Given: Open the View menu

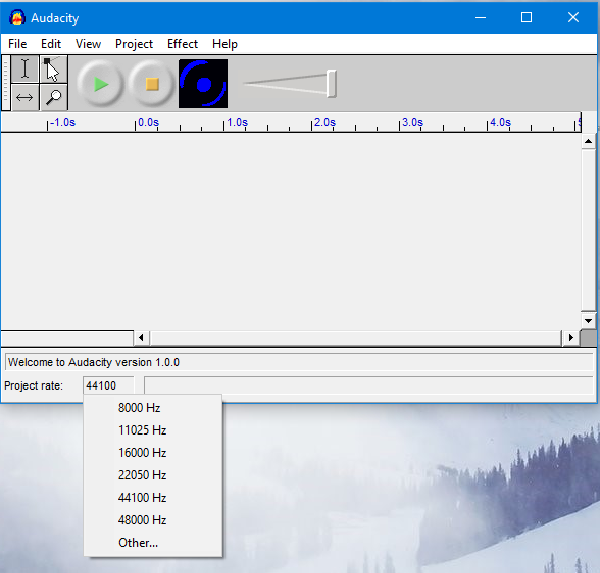Looking at the screenshot, I should (x=88, y=44).
